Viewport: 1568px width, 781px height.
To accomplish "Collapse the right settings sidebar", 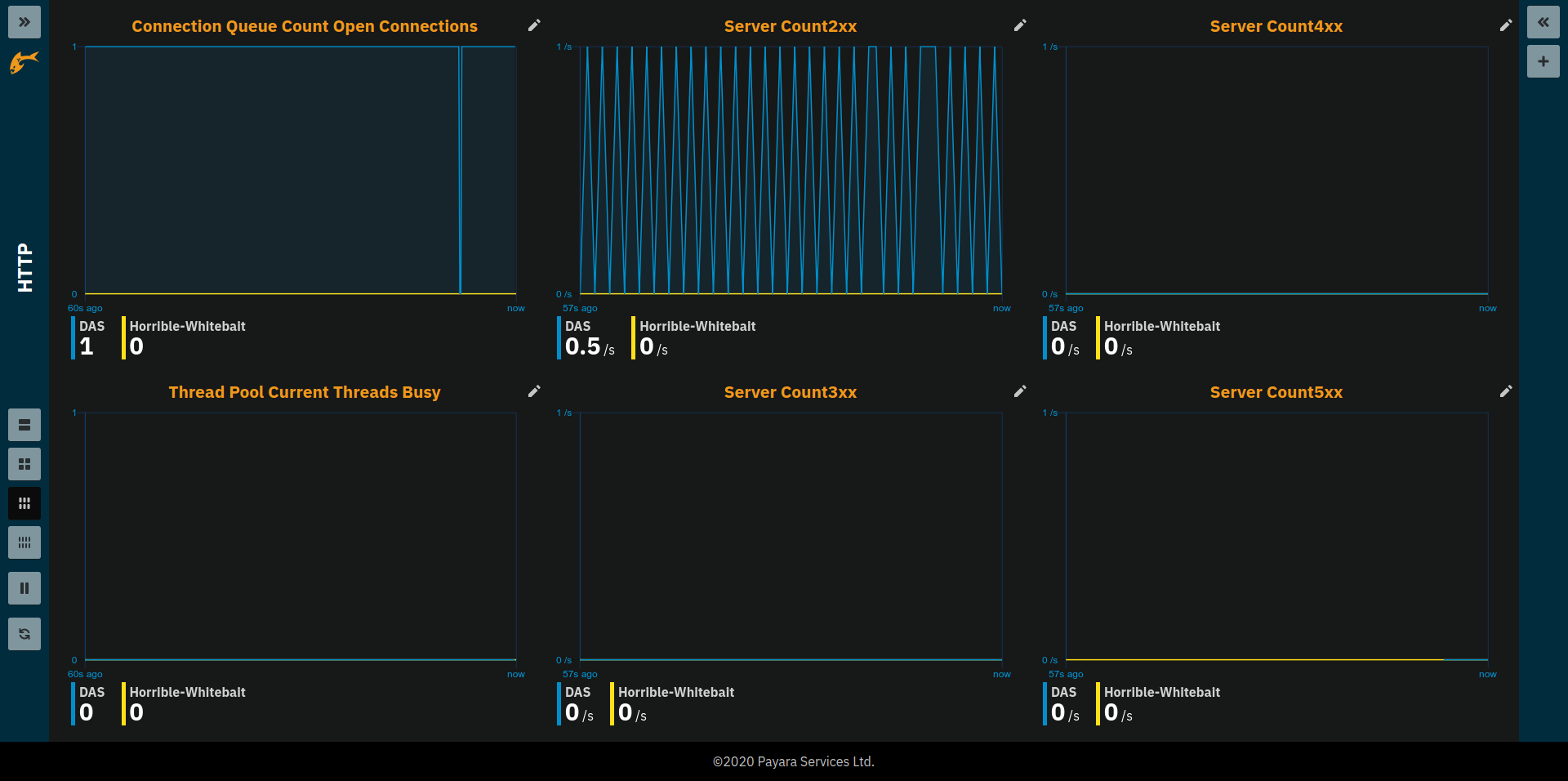I will pyautogui.click(x=1543, y=22).
